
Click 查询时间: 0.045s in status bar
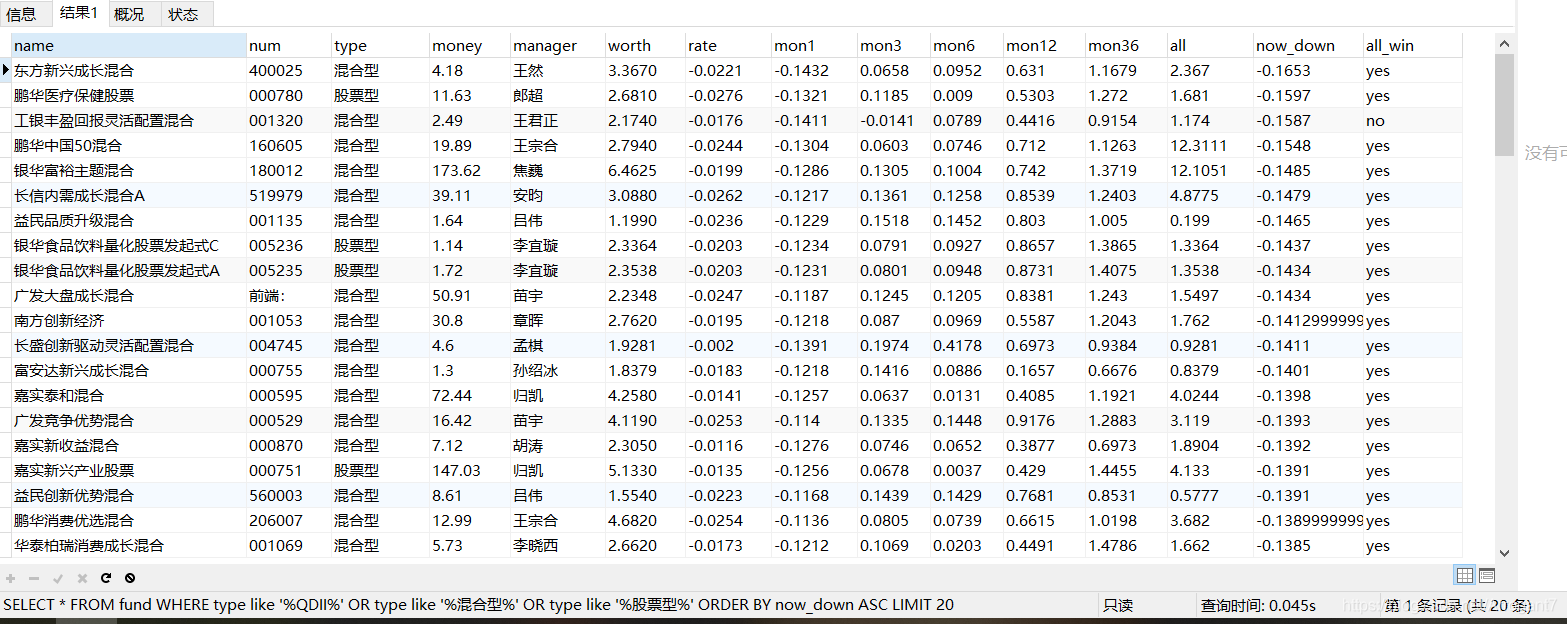[x=1258, y=605]
